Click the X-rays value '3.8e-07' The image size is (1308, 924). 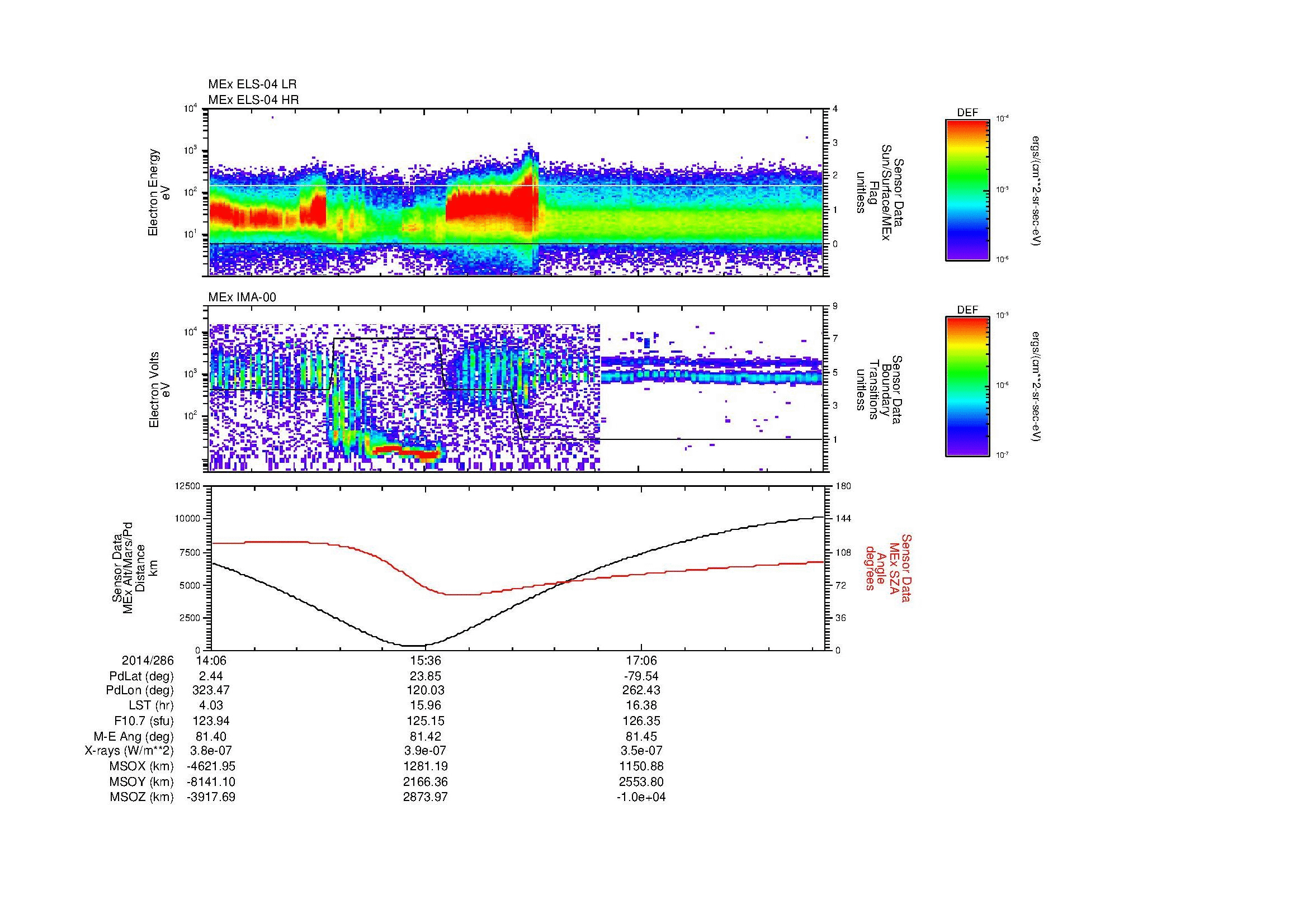tap(211, 751)
